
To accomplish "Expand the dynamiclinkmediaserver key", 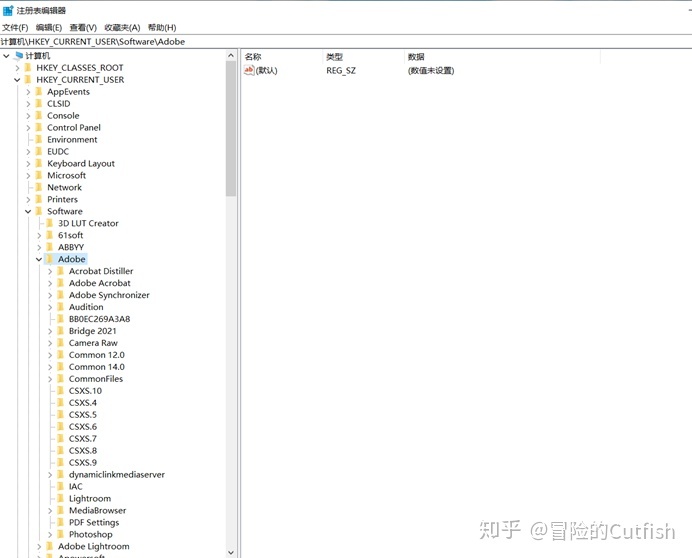I will pos(50,475).
